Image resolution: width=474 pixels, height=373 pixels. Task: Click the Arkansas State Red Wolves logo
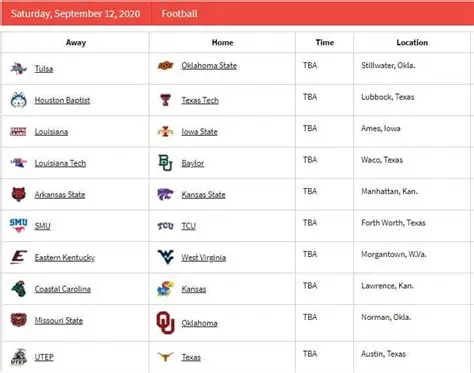(19, 194)
